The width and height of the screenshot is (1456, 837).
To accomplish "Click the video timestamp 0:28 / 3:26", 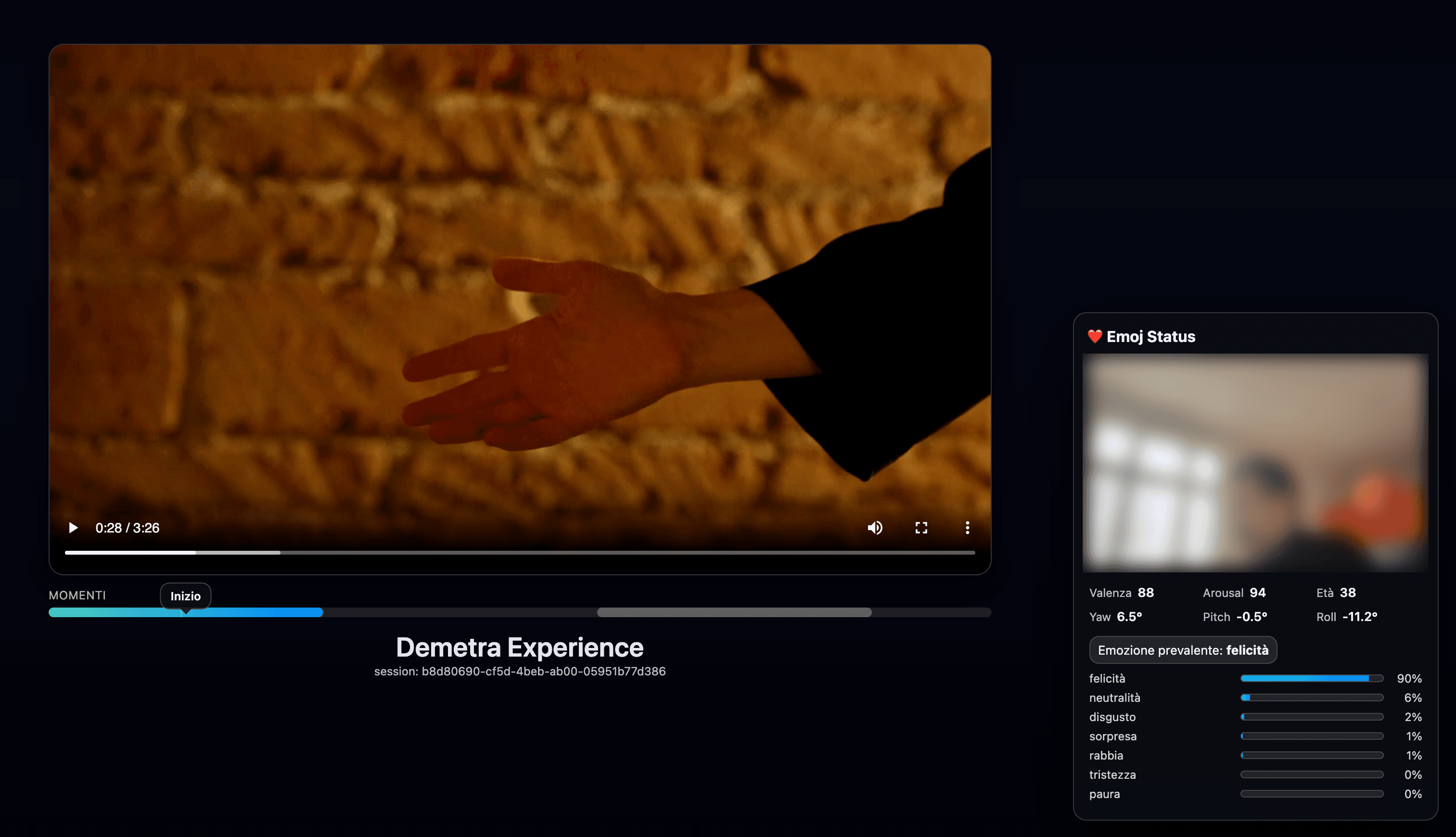I will (x=127, y=528).
